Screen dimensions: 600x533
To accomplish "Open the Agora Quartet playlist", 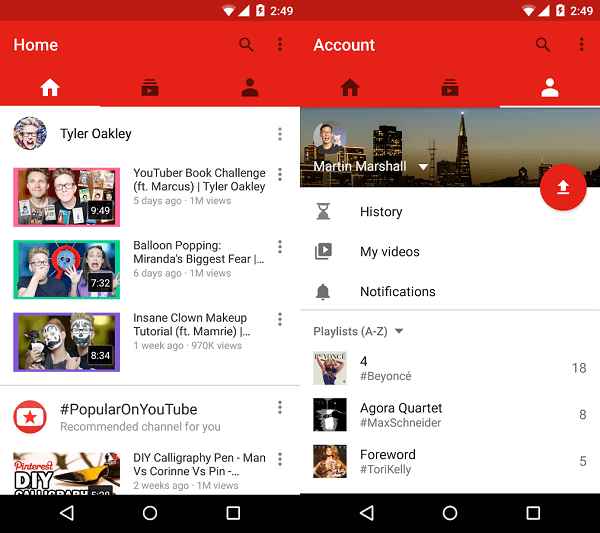I will point(400,414).
